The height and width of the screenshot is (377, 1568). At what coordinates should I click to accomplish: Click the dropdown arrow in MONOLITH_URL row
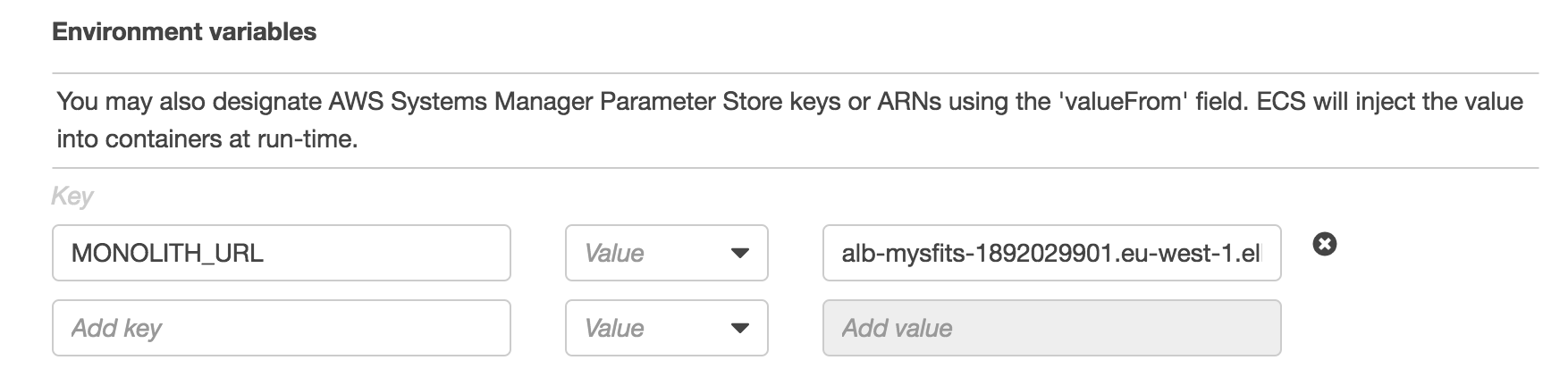click(x=739, y=254)
